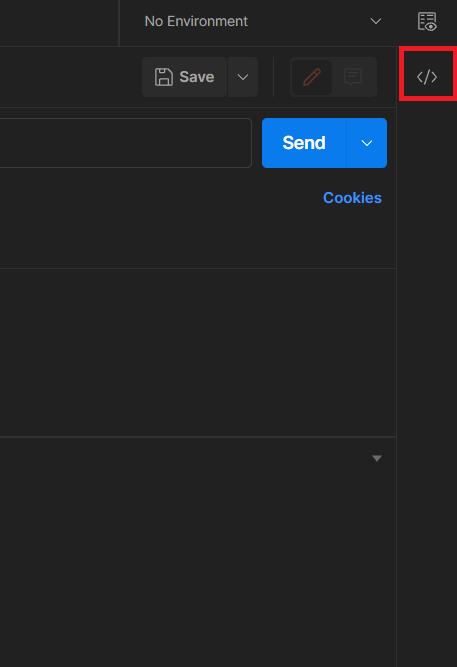The width and height of the screenshot is (457, 667).
Task: Click the line below the Cookies link
Action: tap(198, 268)
